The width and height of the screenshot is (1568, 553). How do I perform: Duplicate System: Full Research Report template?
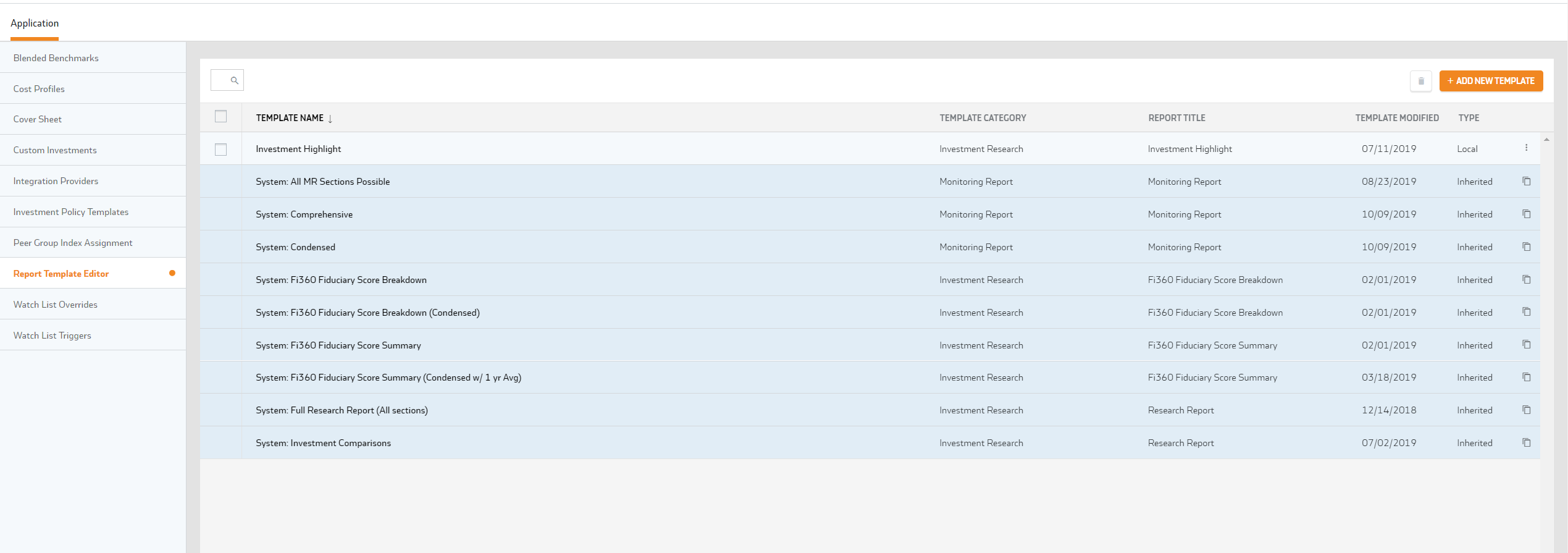(1526, 410)
